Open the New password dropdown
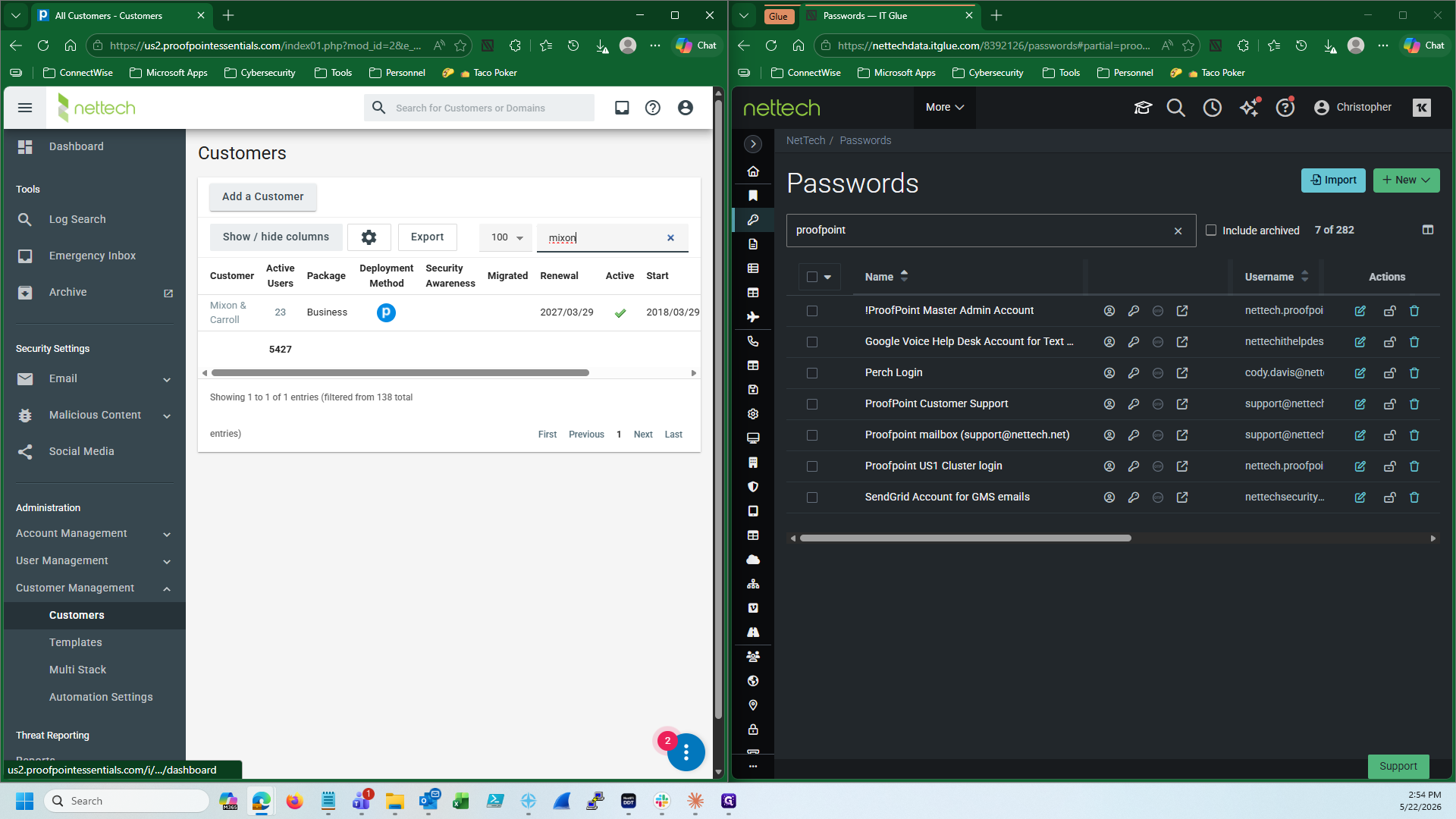 pyautogui.click(x=1406, y=180)
